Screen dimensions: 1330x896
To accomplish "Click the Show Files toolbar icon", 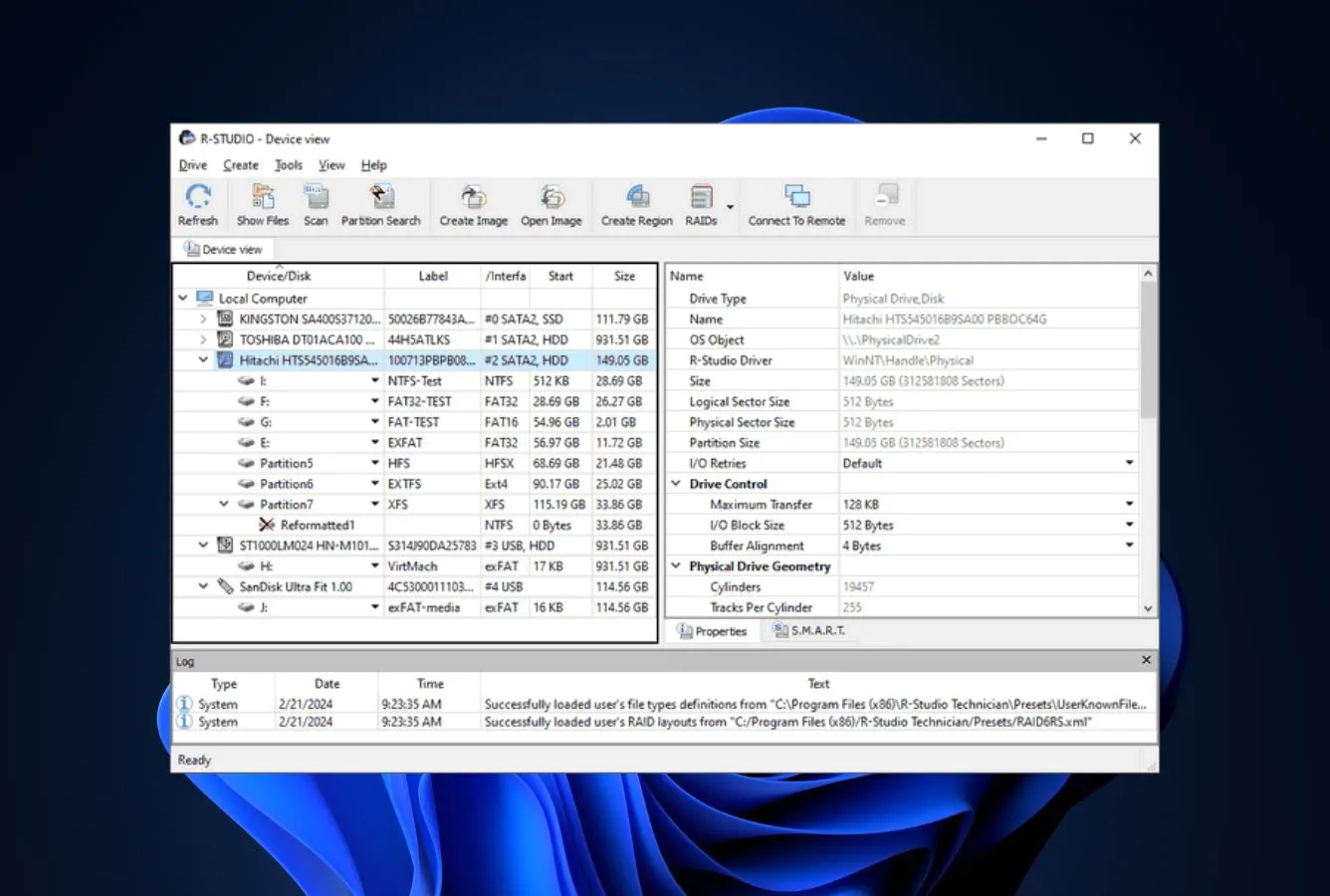I will (263, 196).
